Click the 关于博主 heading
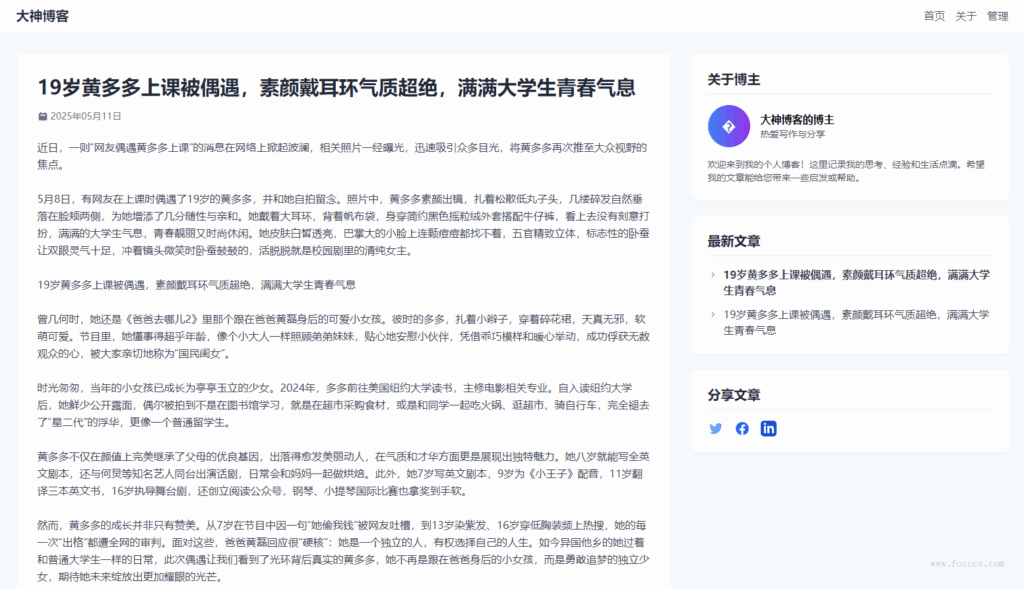Viewport: 1024px width, 589px height. coord(733,80)
